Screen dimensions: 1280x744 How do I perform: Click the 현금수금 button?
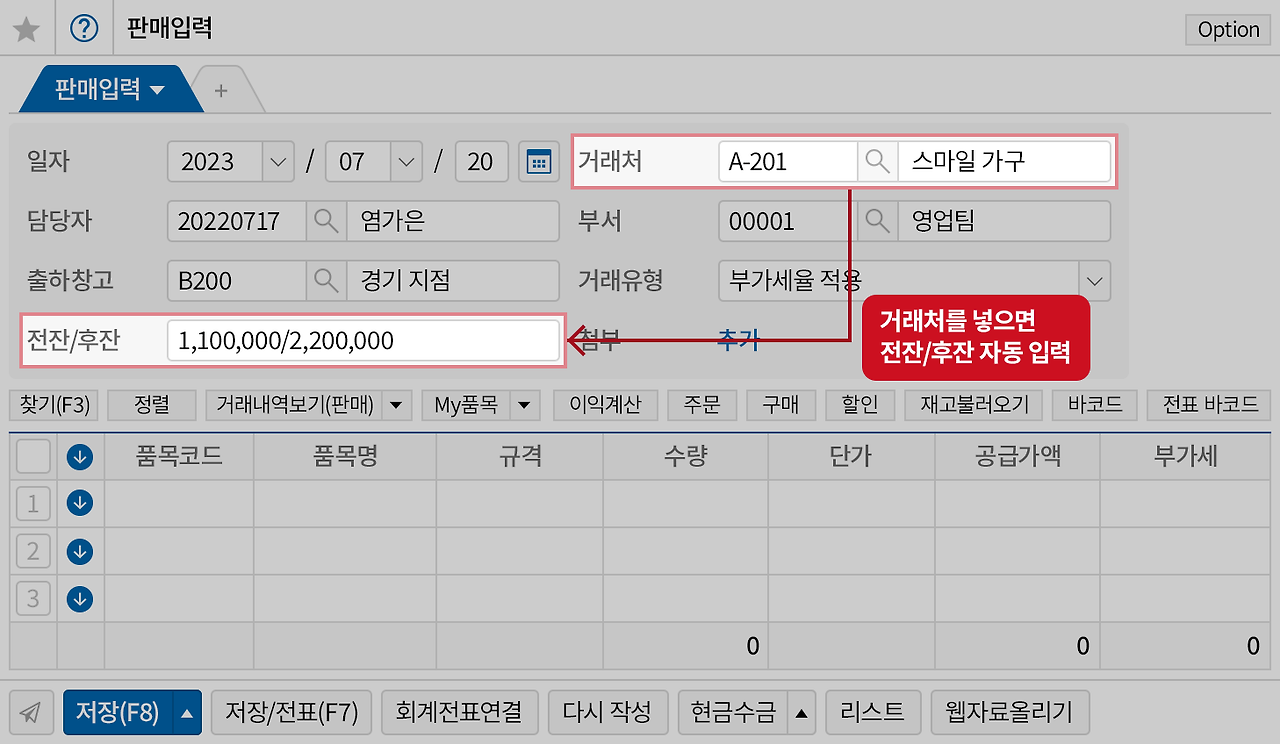733,713
